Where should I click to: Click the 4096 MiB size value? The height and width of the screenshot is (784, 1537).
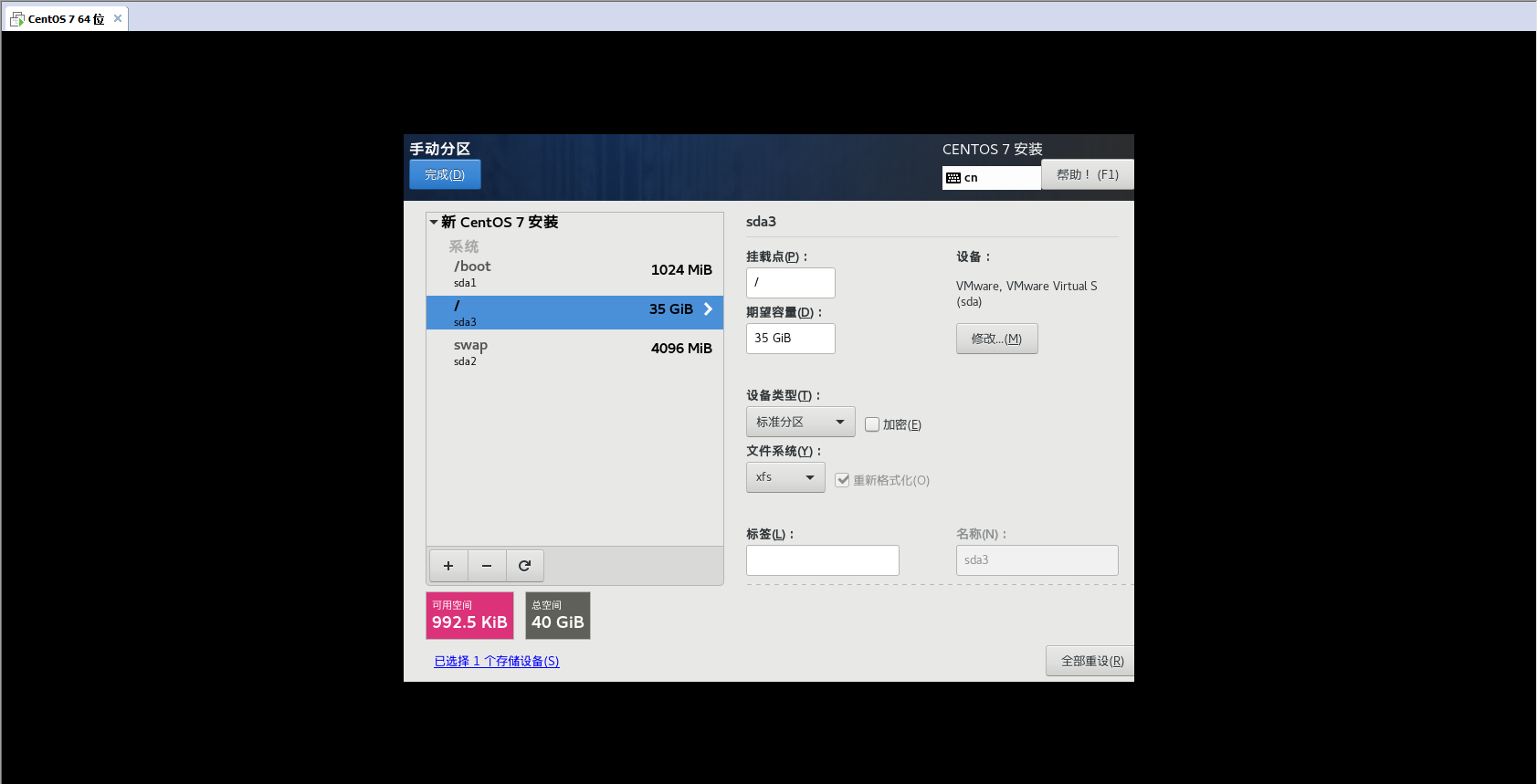(x=681, y=349)
